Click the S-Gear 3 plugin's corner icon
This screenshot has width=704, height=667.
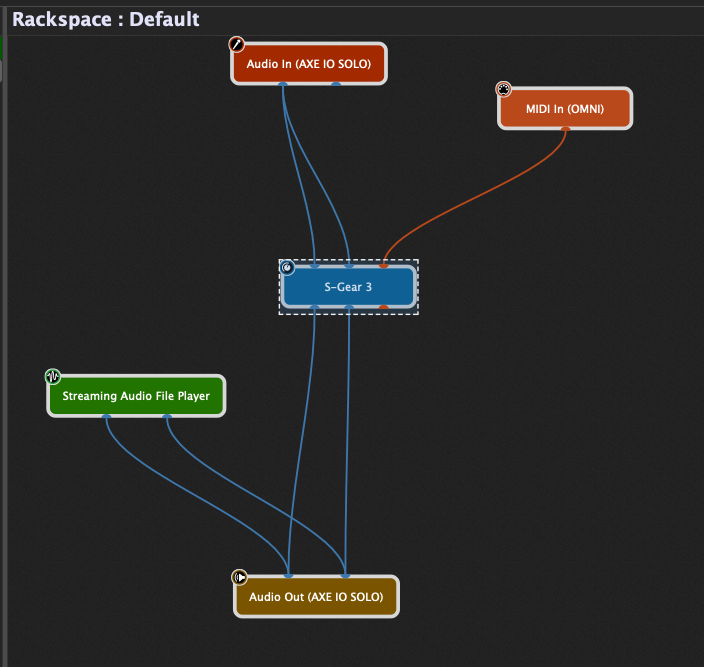click(x=288, y=268)
